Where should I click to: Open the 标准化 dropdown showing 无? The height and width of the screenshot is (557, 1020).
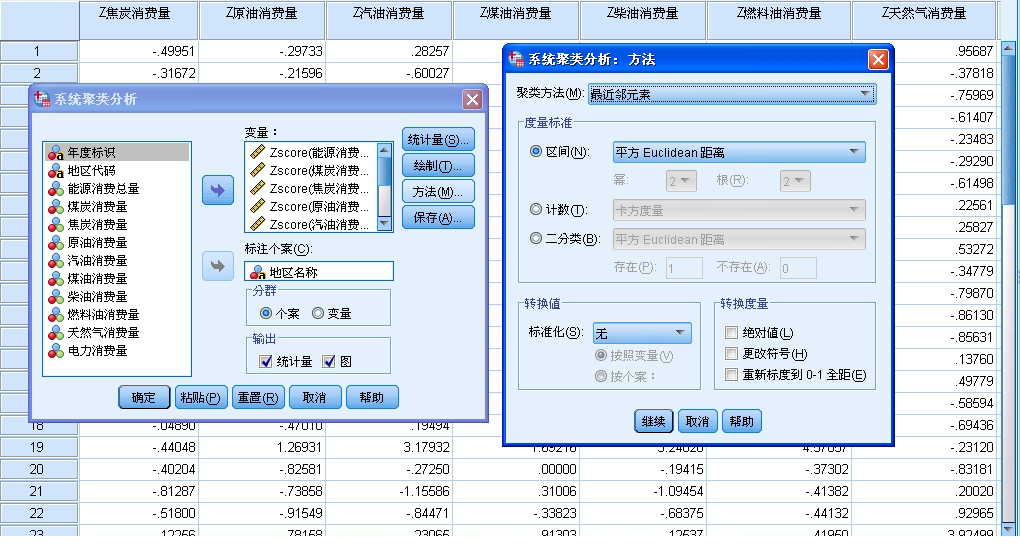pos(642,333)
